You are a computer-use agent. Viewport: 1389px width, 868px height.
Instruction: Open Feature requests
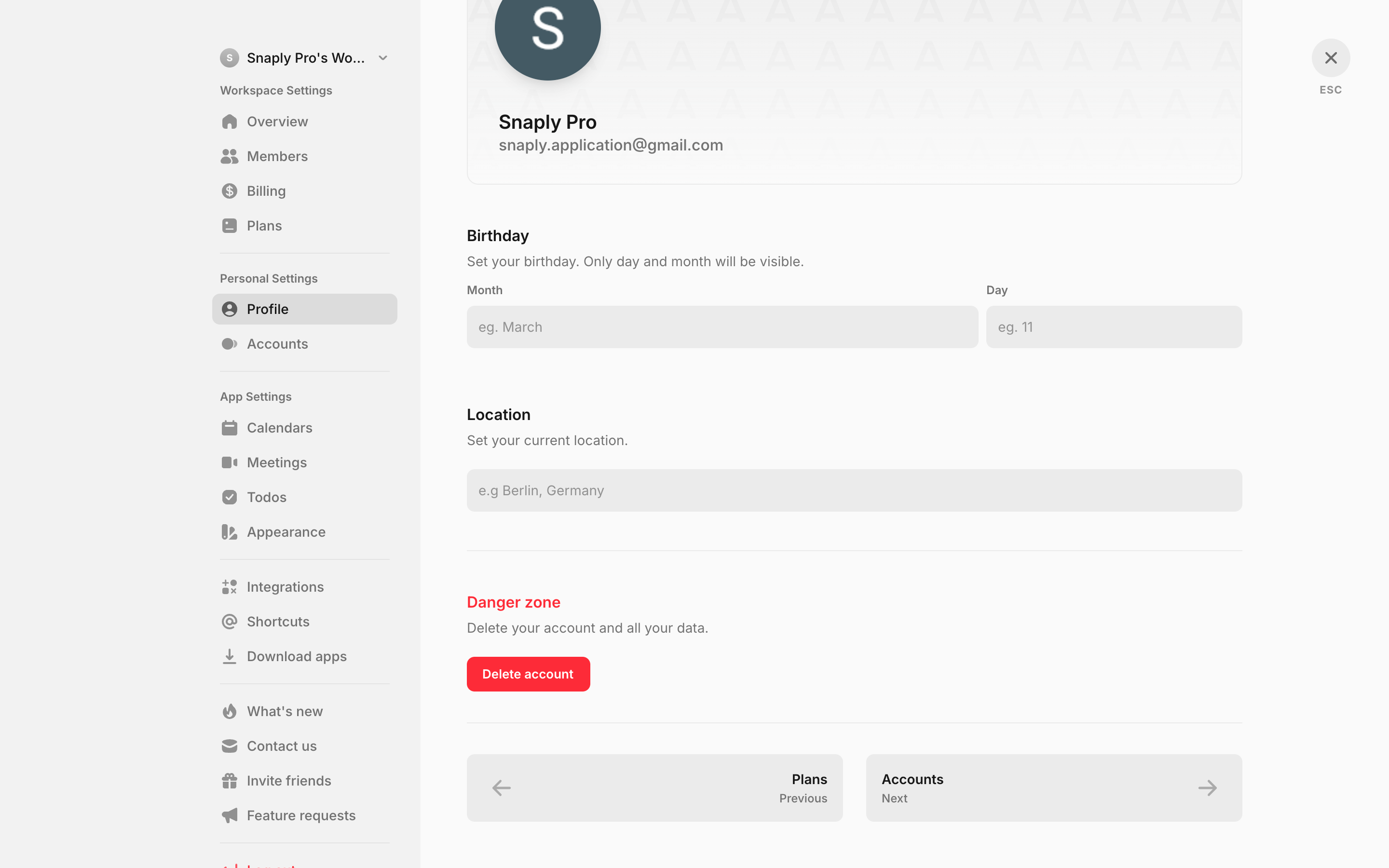pyautogui.click(x=304, y=816)
